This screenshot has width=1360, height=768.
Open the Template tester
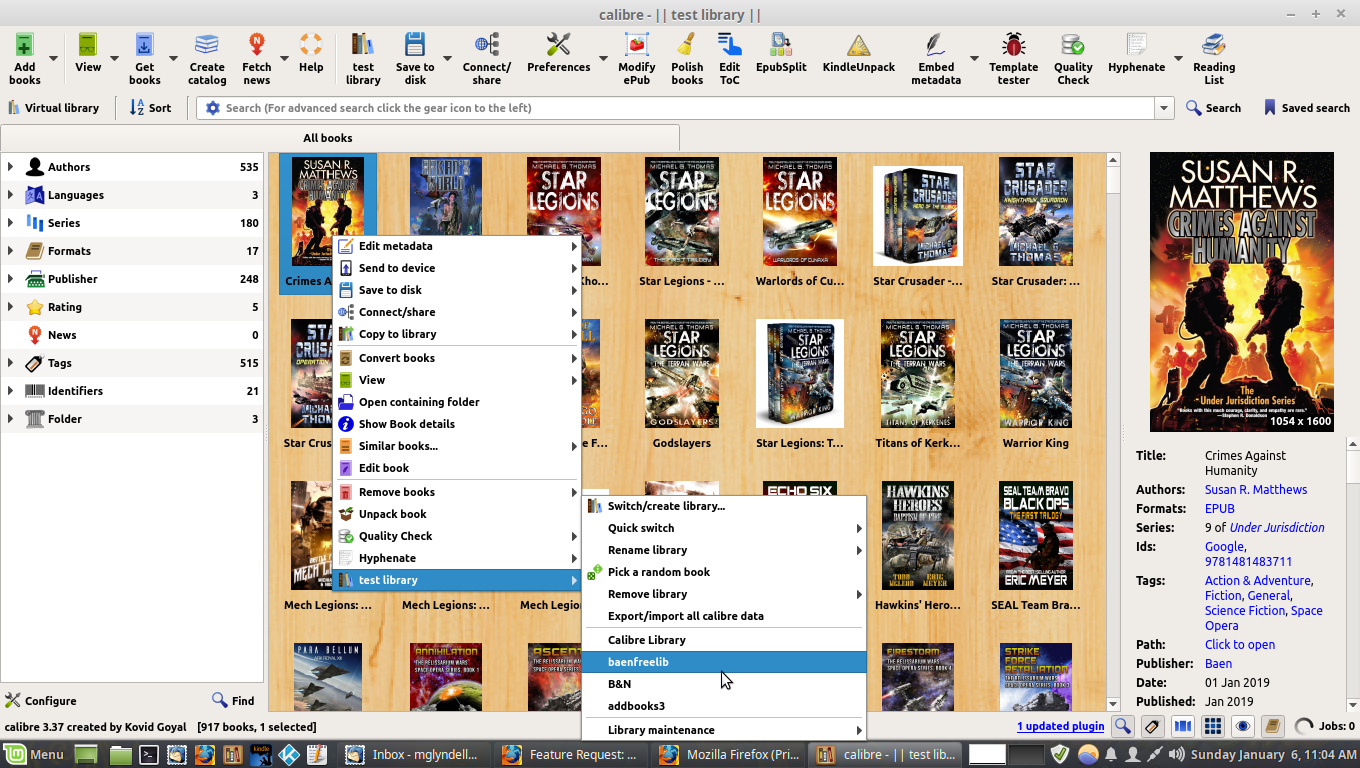point(1014,58)
